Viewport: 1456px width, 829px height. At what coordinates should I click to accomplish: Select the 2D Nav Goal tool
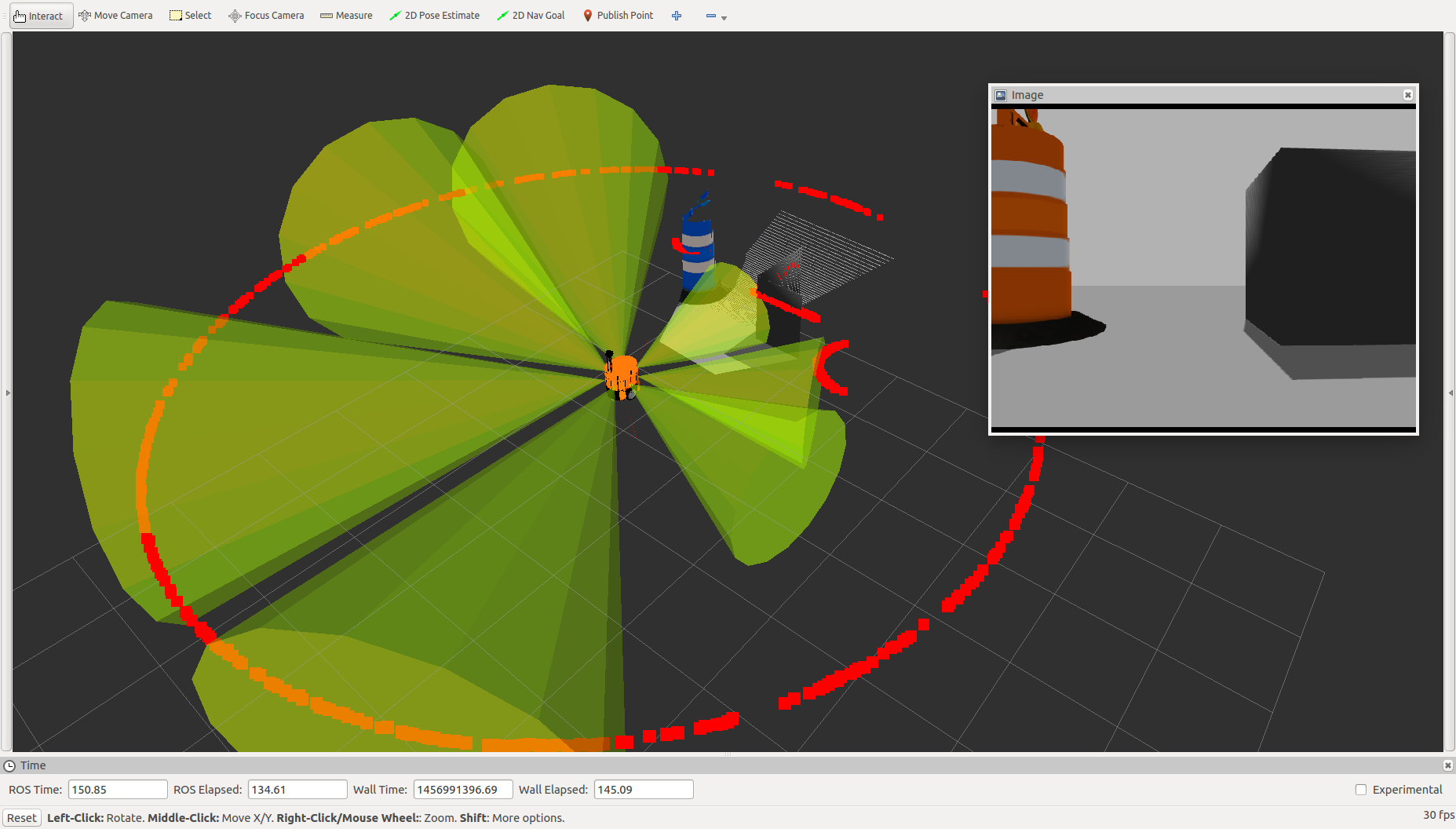[x=531, y=16]
